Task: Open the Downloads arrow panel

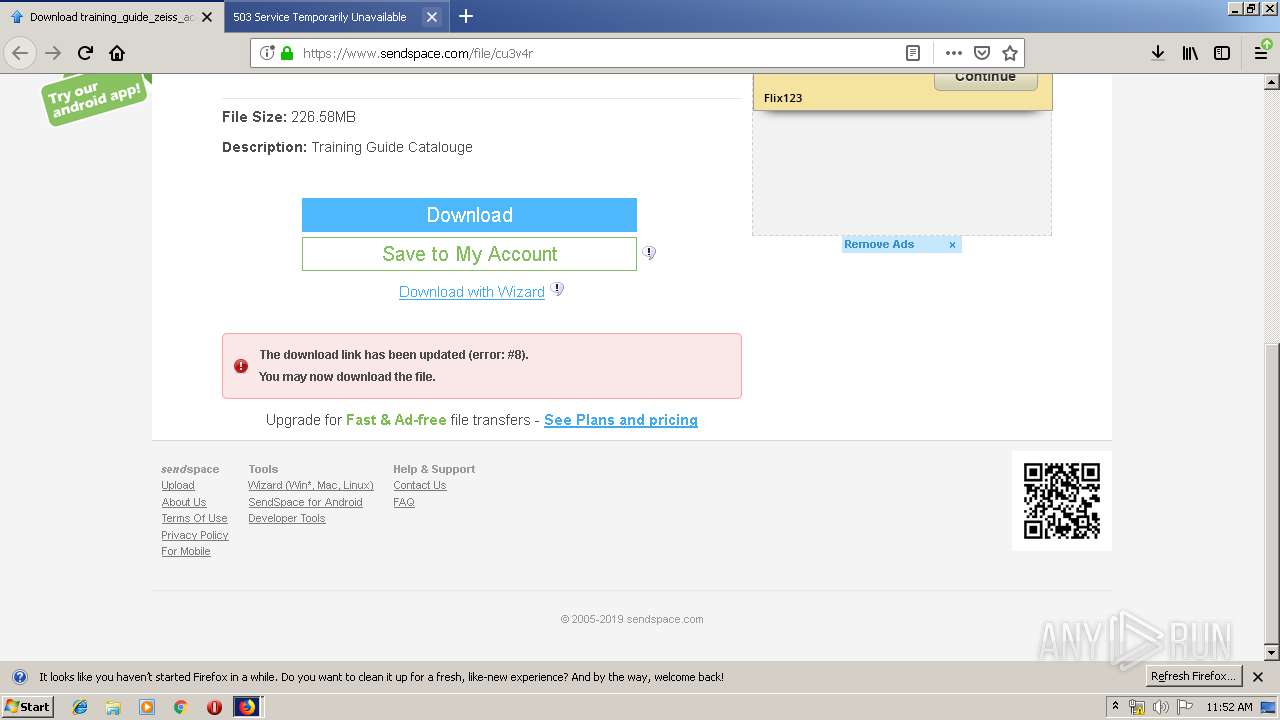Action: tap(1157, 53)
